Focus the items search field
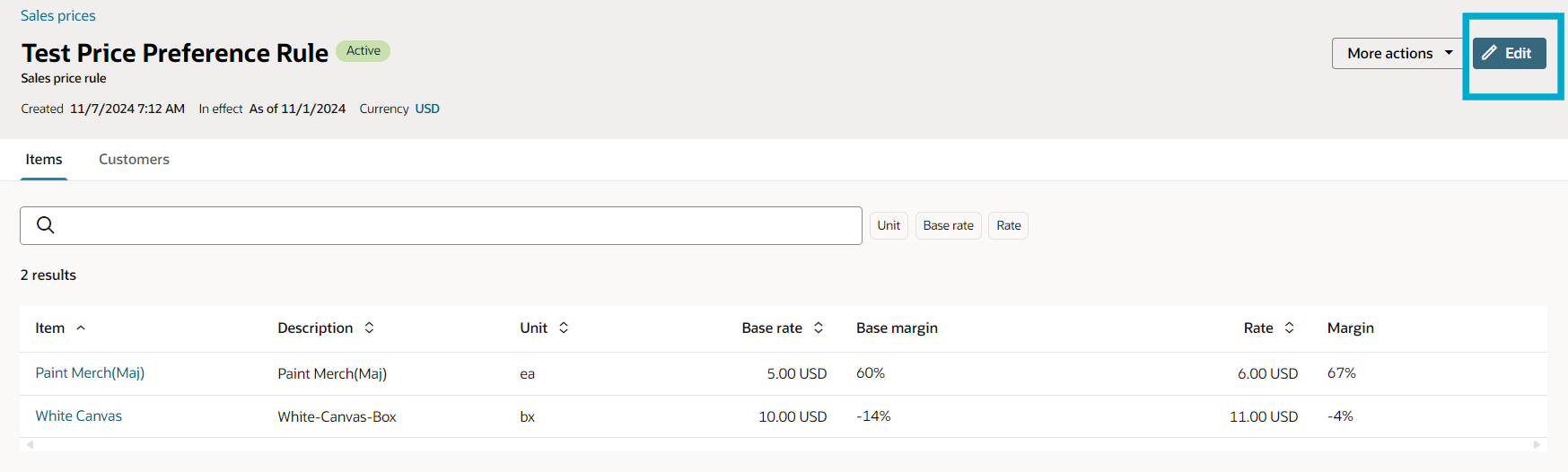1568x472 pixels. click(441, 225)
